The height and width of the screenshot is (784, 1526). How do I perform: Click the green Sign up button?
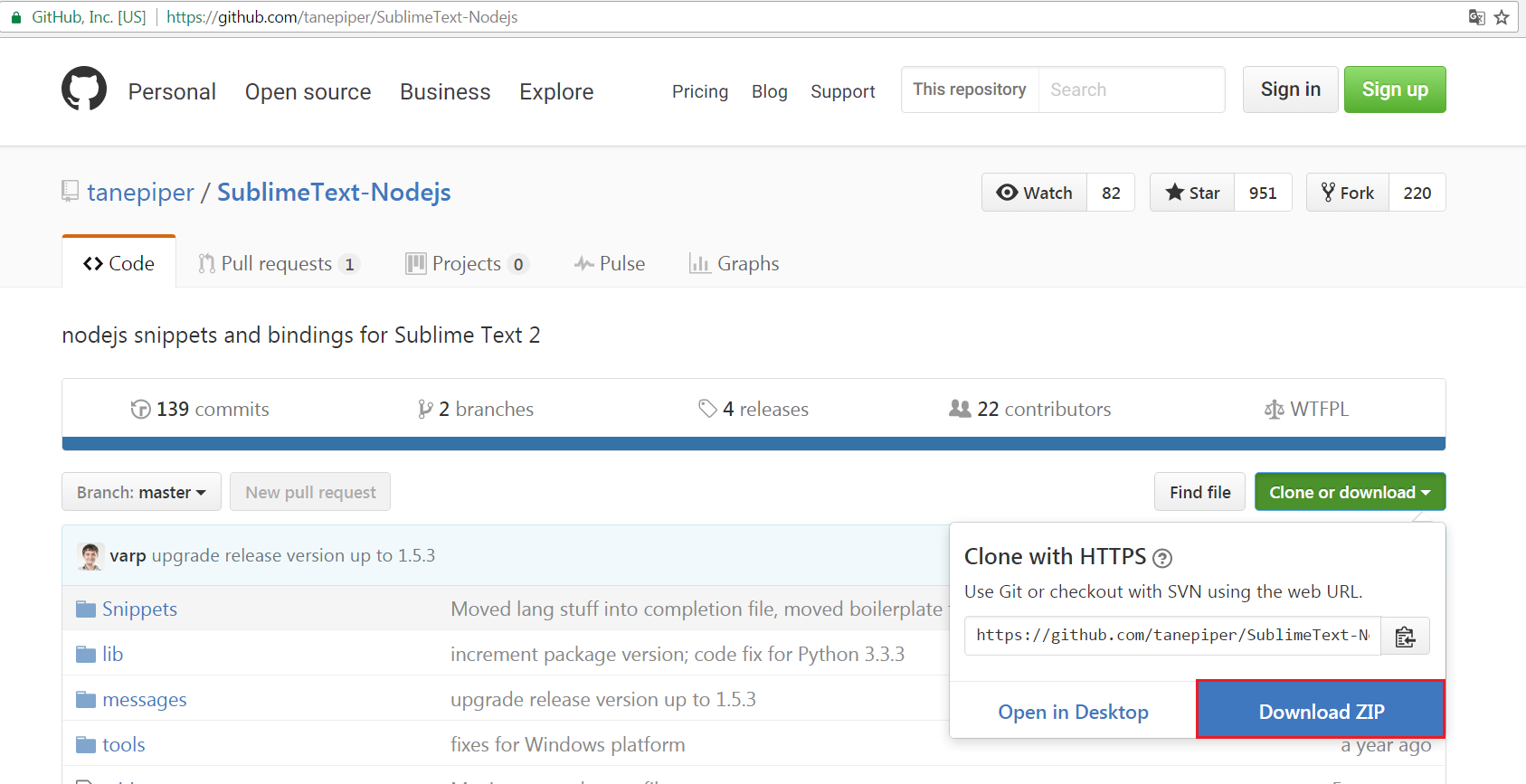tap(1395, 90)
